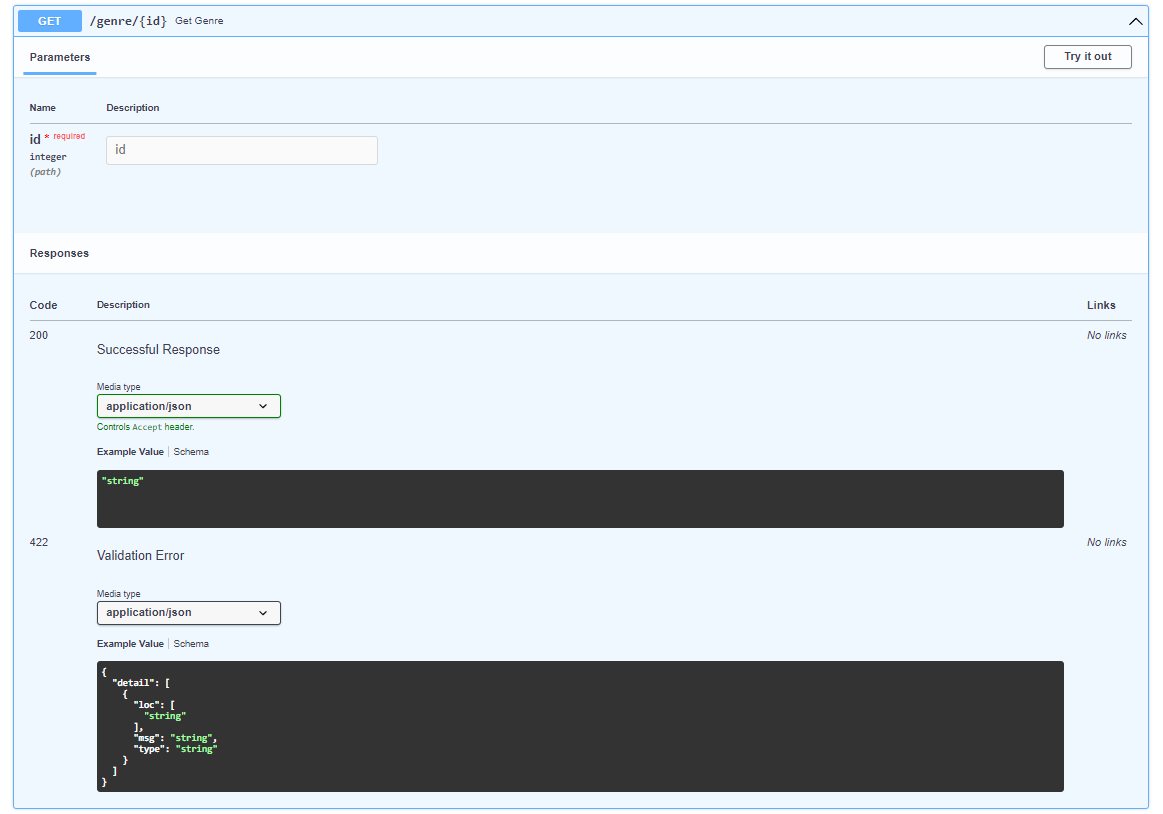The width and height of the screenshot is (1163, 814).
Task: Click the dropdown arrow on the first media selector
Action: 263,406
